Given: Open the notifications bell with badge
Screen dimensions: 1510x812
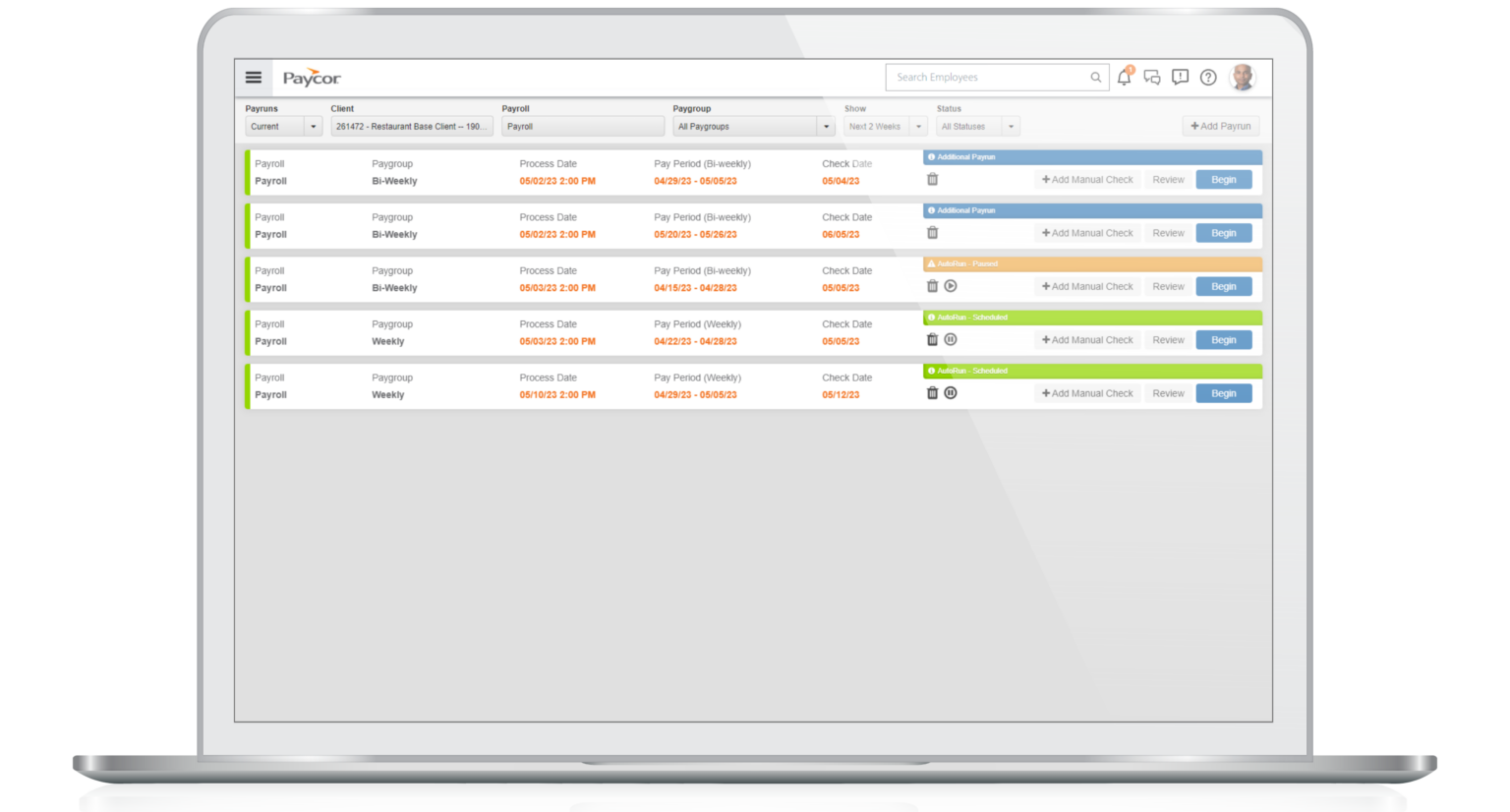Looking at the screenshot, I should (x=1124, y=77).
